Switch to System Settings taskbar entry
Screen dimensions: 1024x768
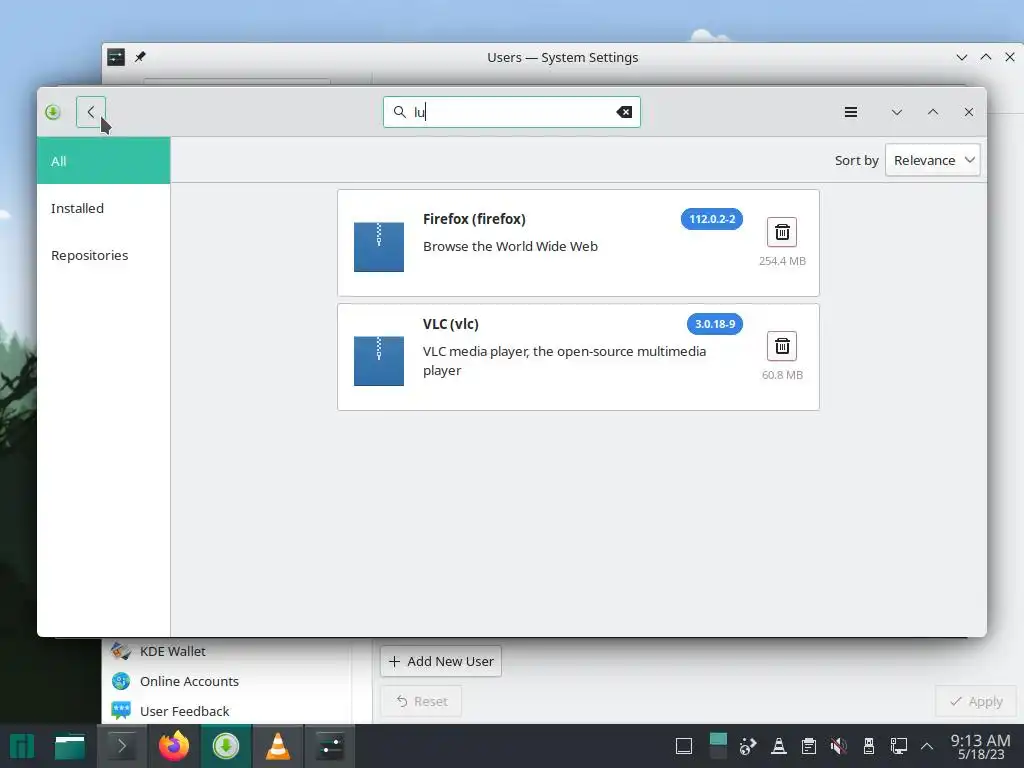pos(330,746)
